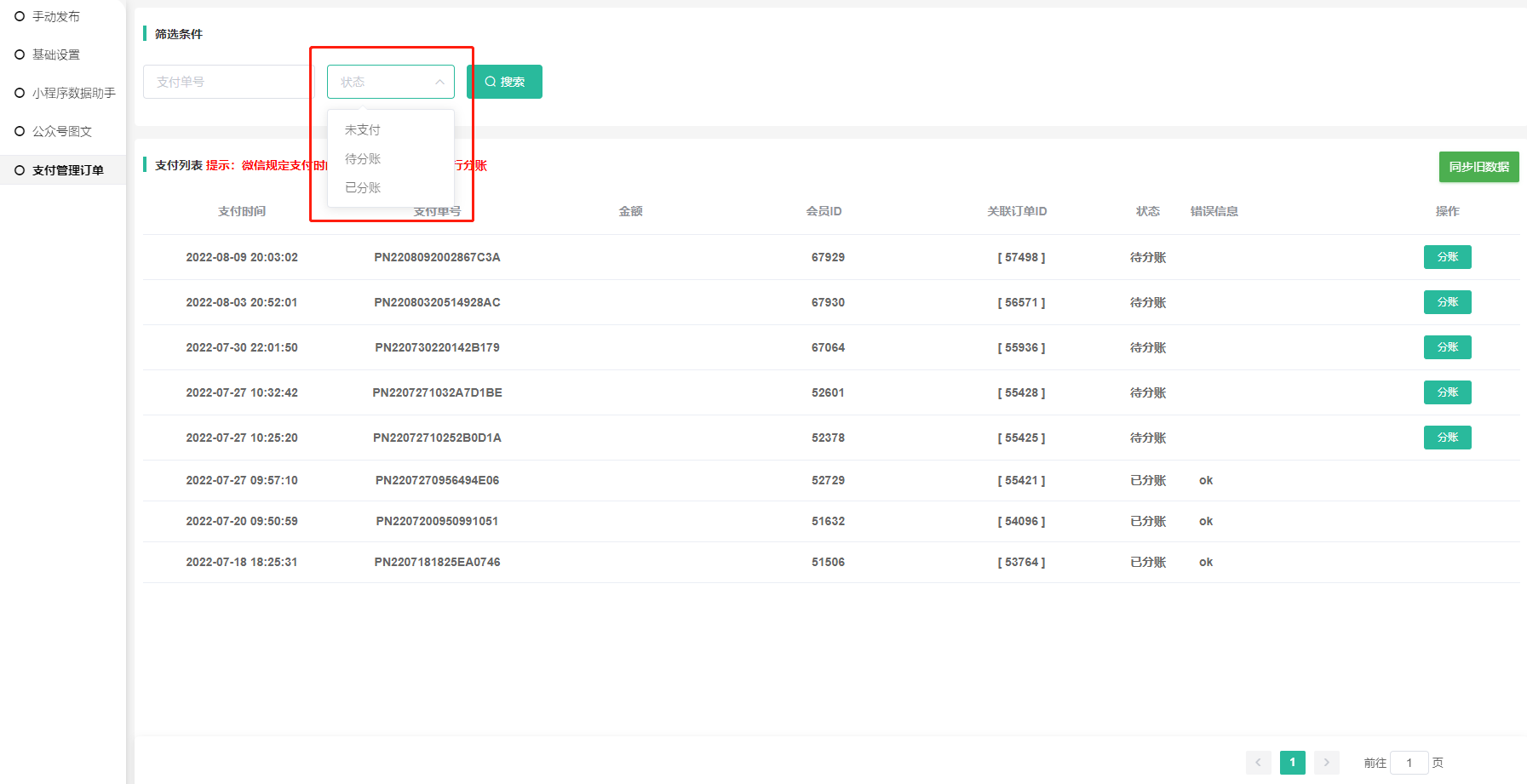This screenshot has width=1527, height=784.
Task: Select 公众号图文 in the sidebar
Action: click(61, 131)
